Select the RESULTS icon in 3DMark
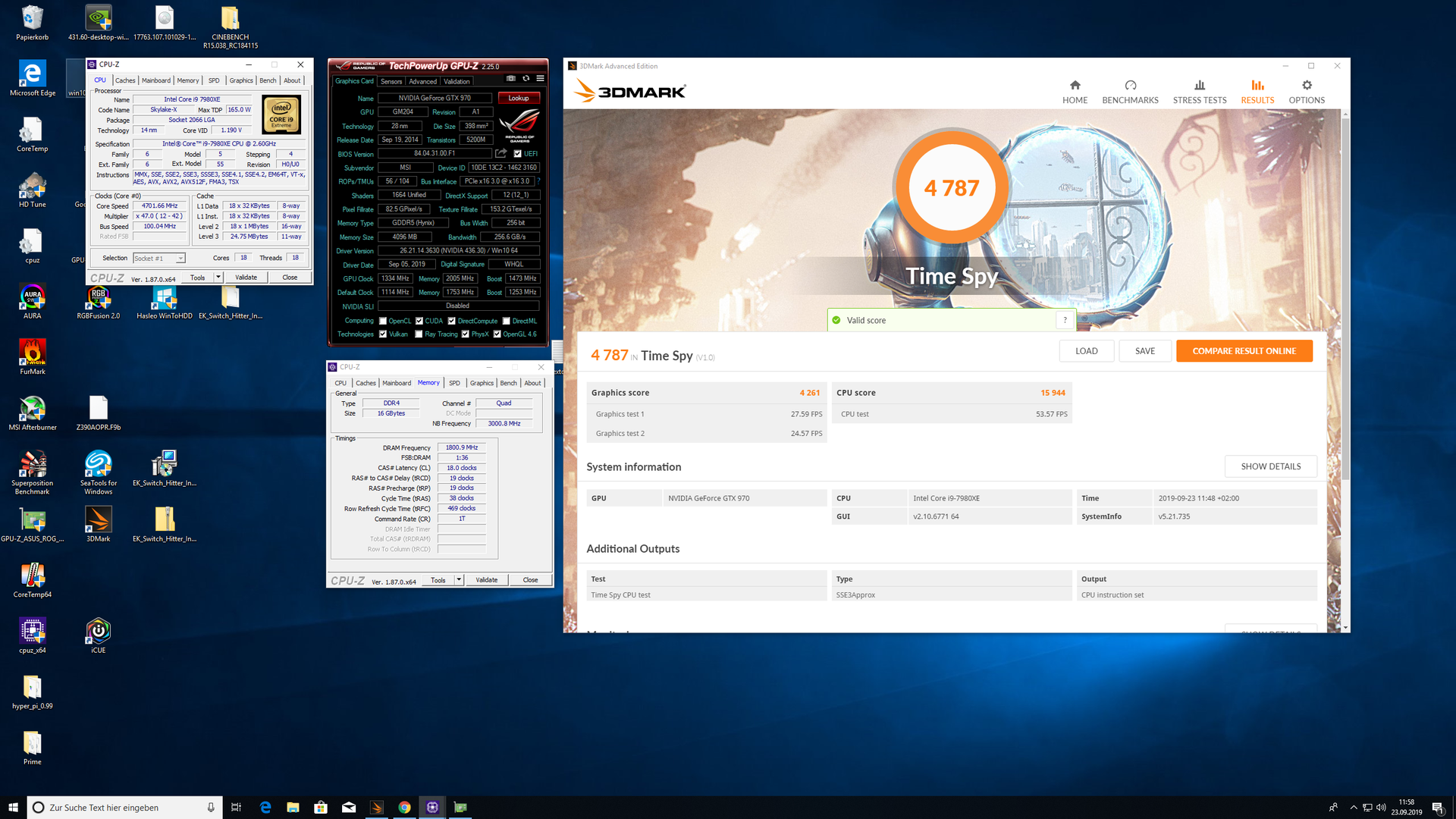Image resolution: width=1456 pixels, height=819 pixels. [1257, 86]
